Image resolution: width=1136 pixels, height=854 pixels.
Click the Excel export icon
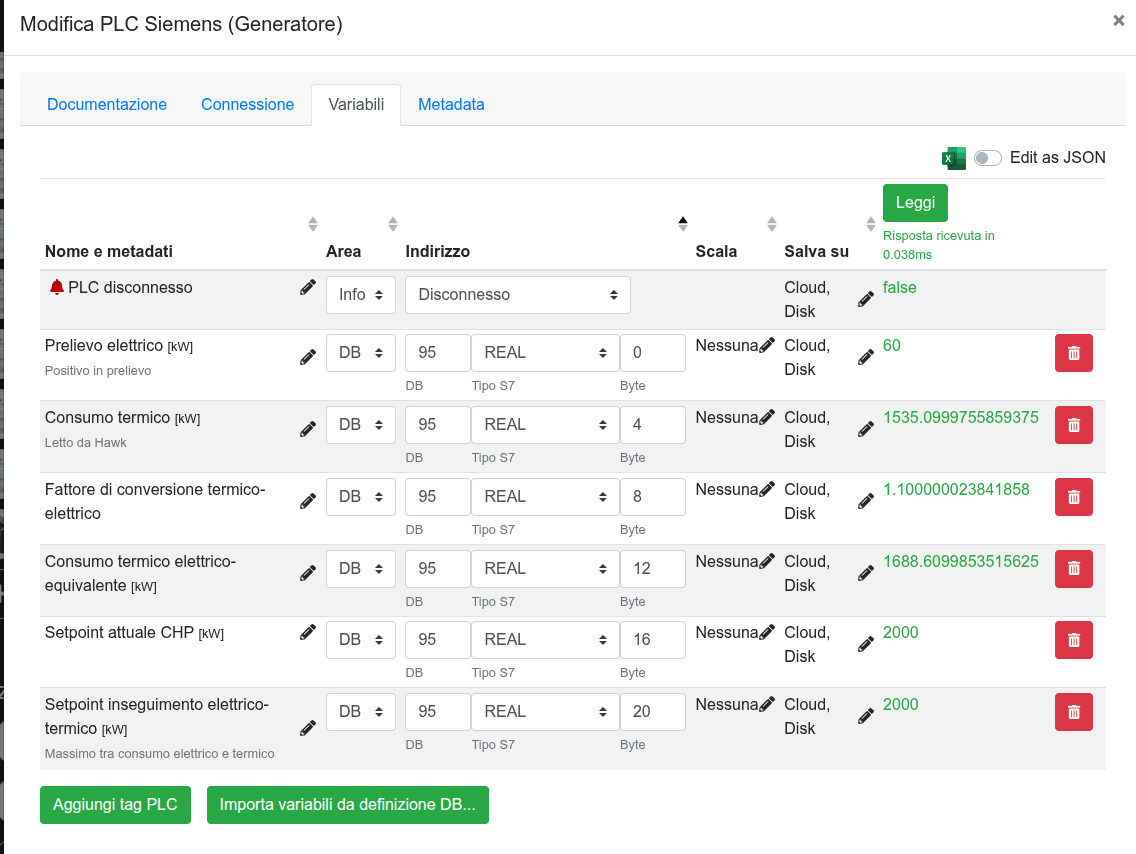pos(953,158)
